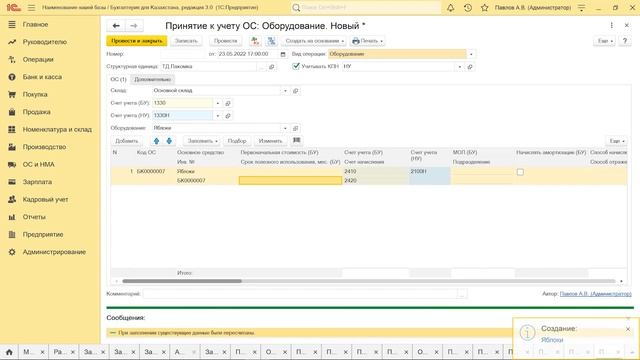Click the Записать button

click(186, 41)
